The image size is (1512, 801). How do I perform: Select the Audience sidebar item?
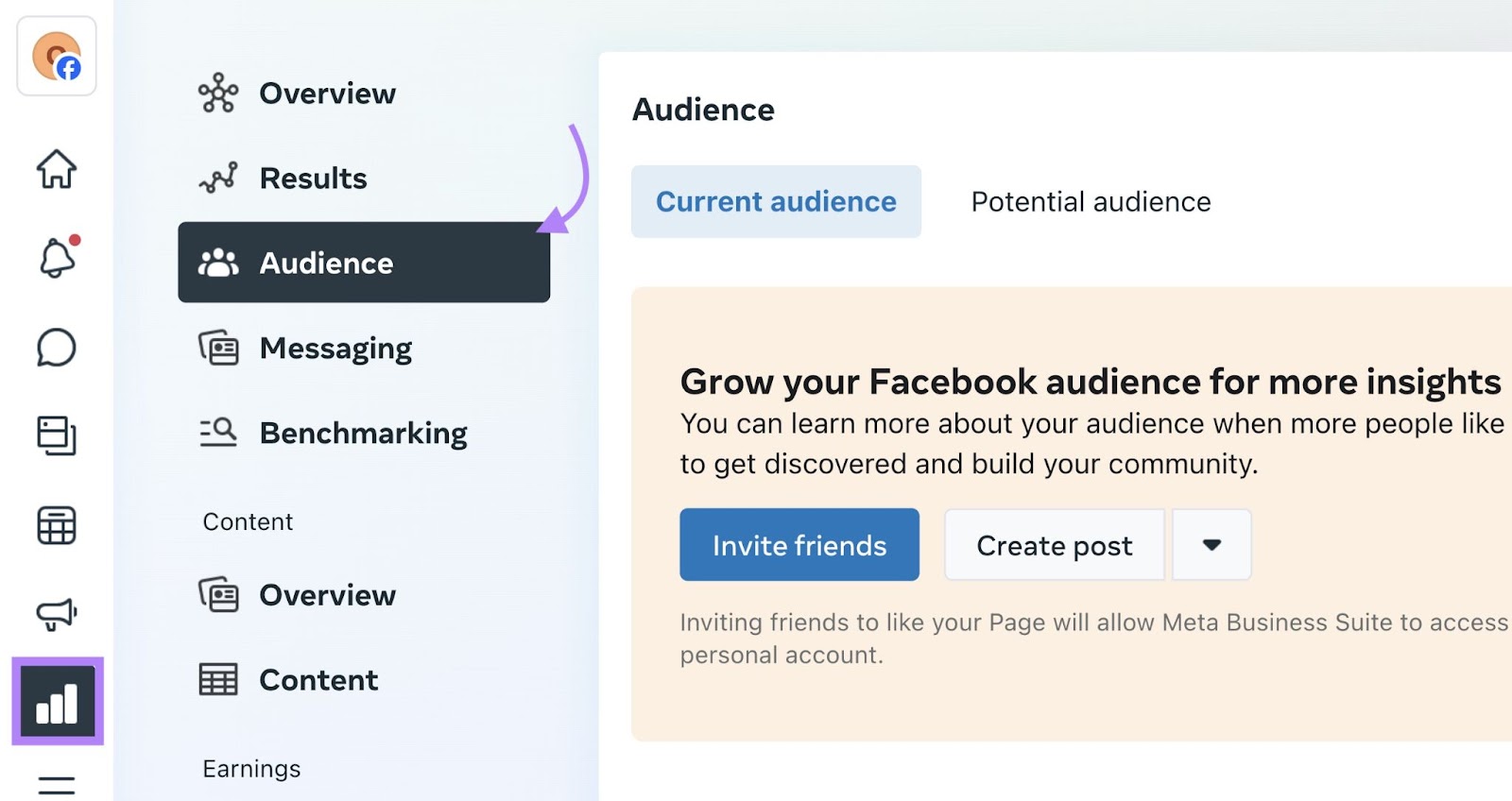tap(364, 263)
